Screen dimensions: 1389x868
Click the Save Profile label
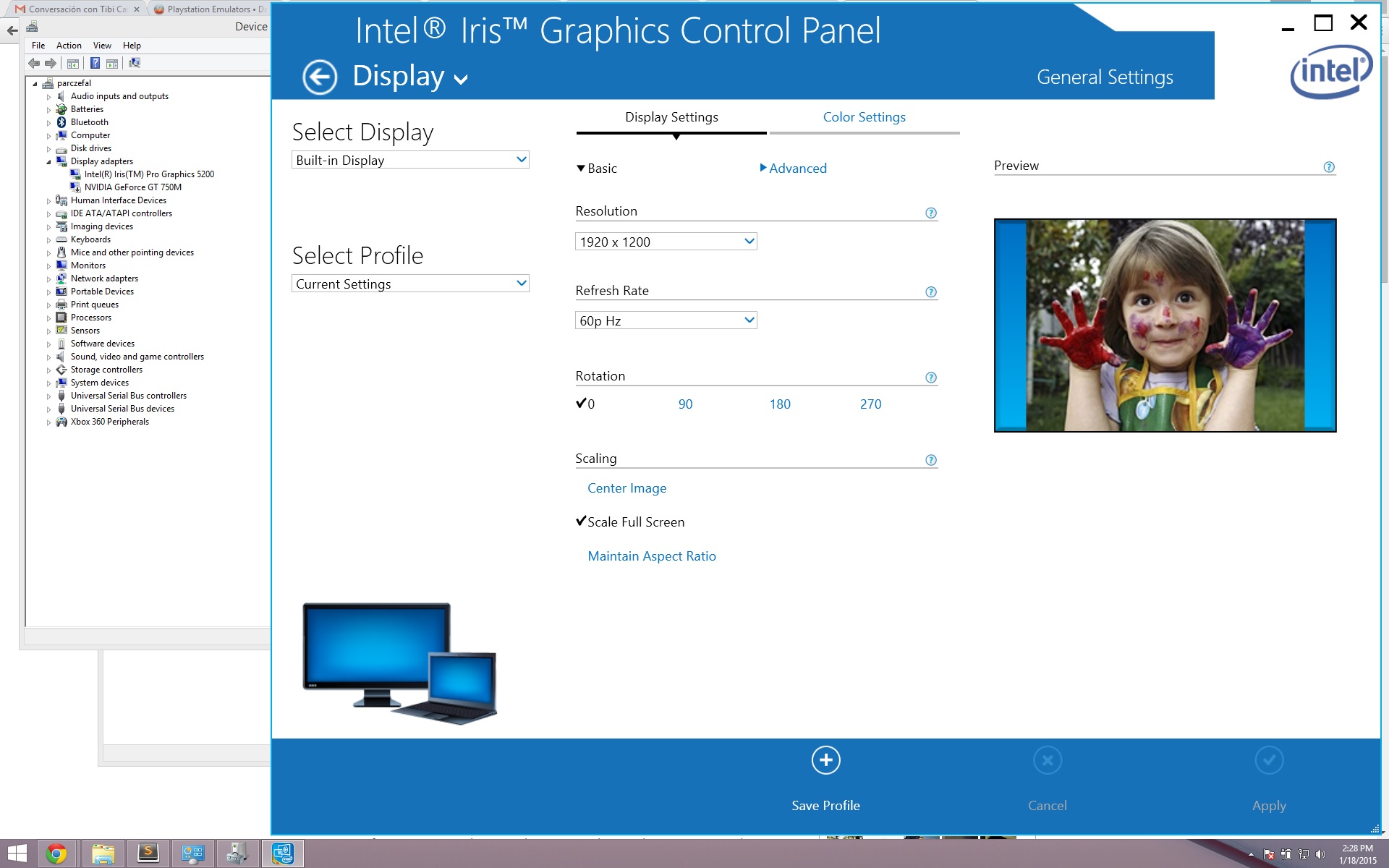pyautogui.click(x=825, y=806)
